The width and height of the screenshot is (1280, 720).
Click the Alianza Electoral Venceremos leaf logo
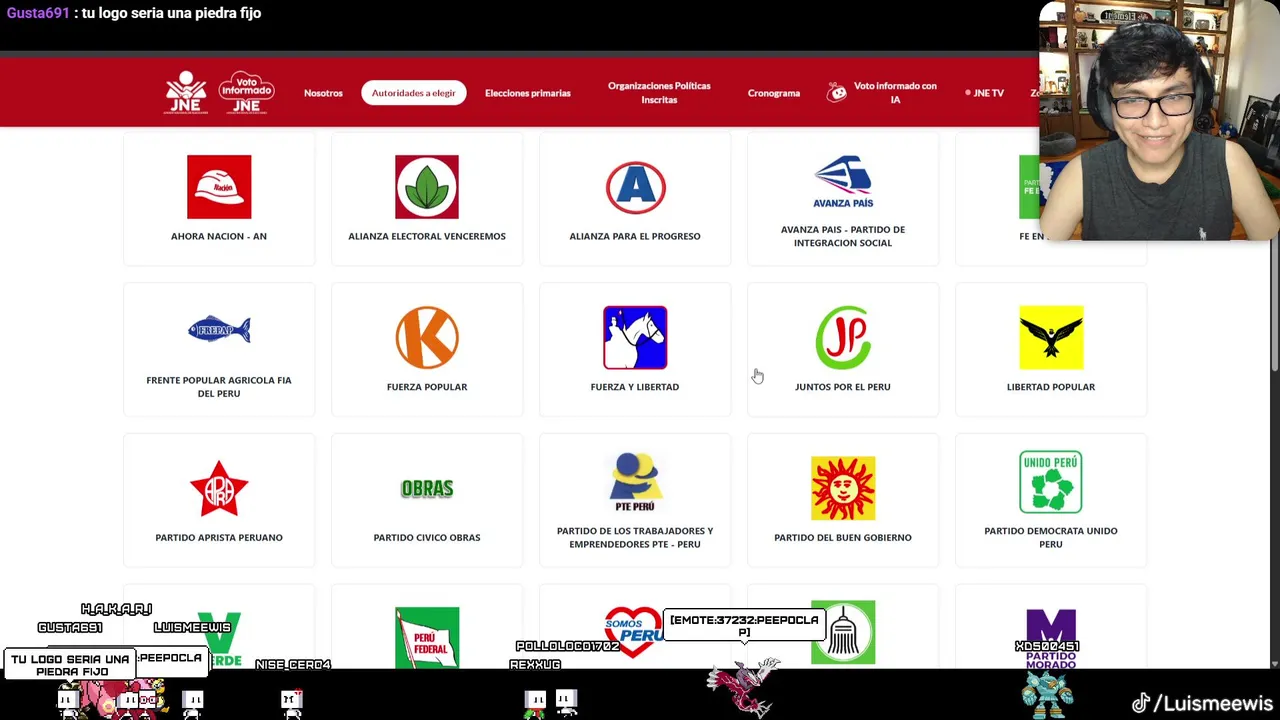[427, 187]
